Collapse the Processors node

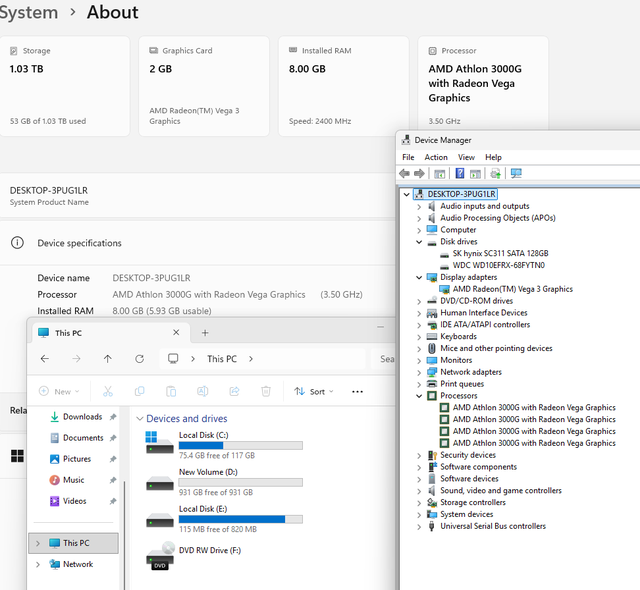tap(419, 396)
